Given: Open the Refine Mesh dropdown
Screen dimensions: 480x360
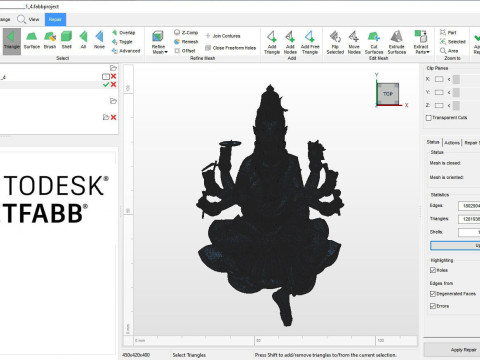Looking at the screenshot, I should pyautogui.click(x=159, y=42).
